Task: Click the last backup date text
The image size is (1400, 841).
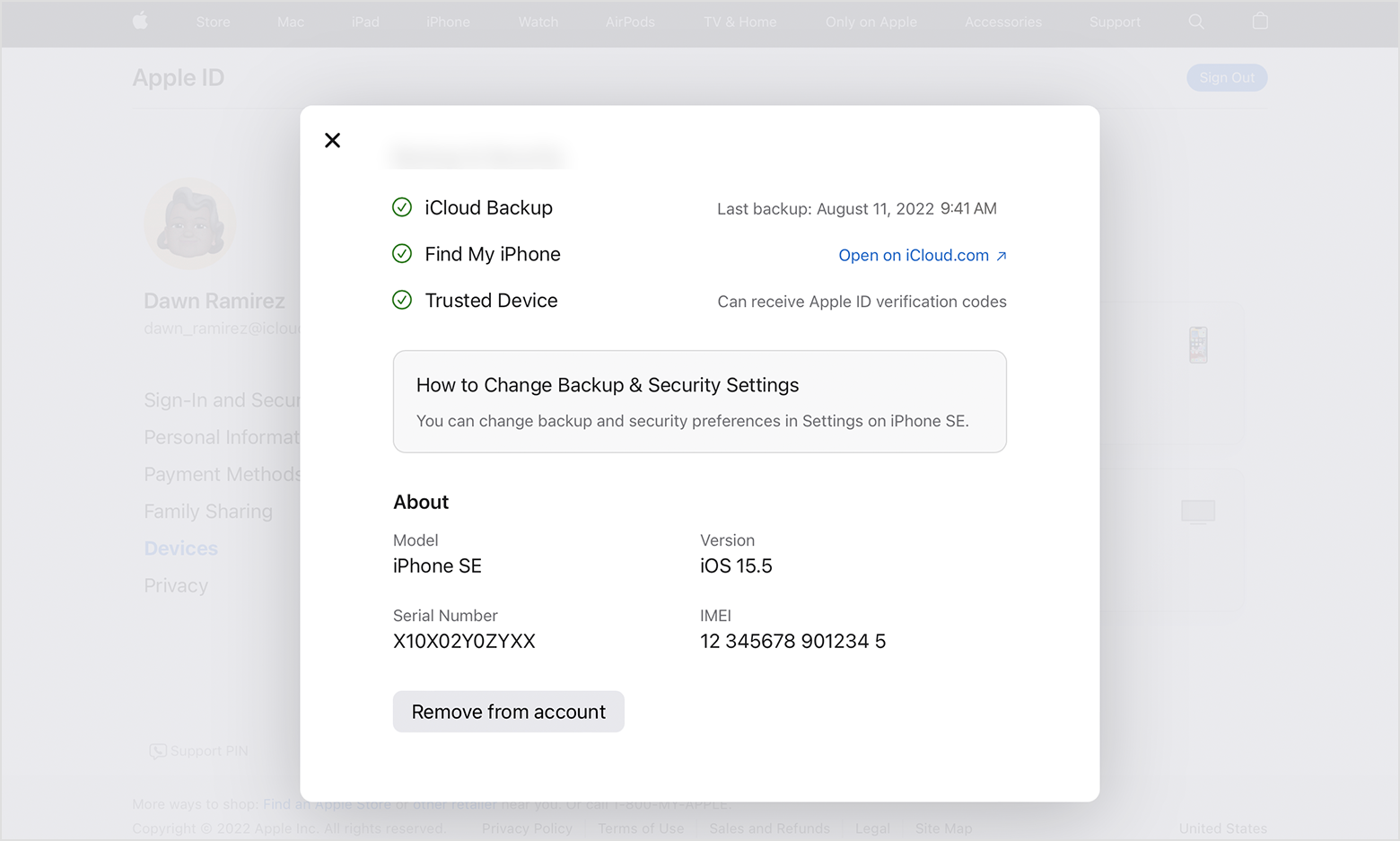Action: (x=857, y=209)
